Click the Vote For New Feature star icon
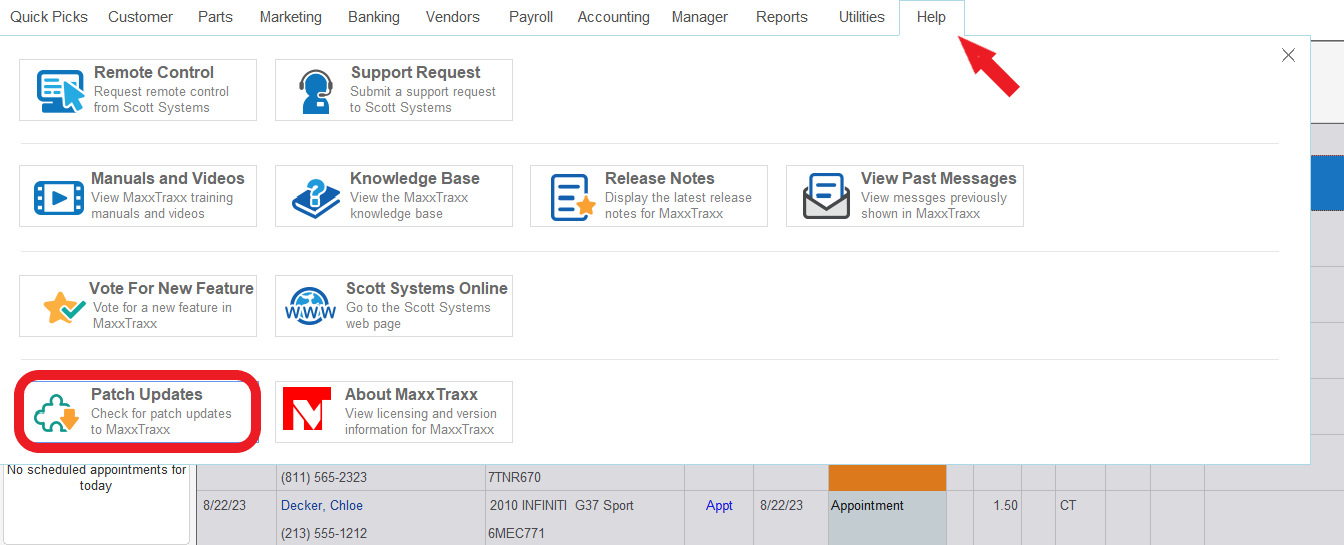 point(65,307)
